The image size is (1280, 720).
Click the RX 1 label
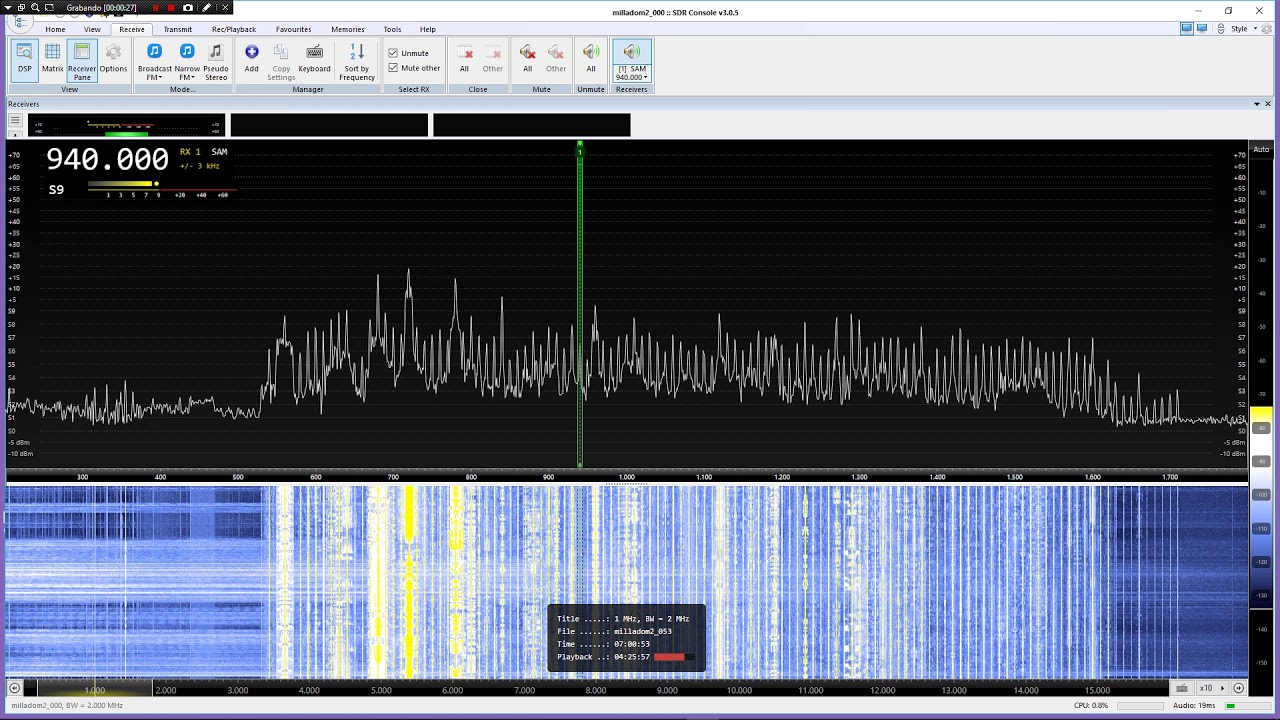[190, 152]
